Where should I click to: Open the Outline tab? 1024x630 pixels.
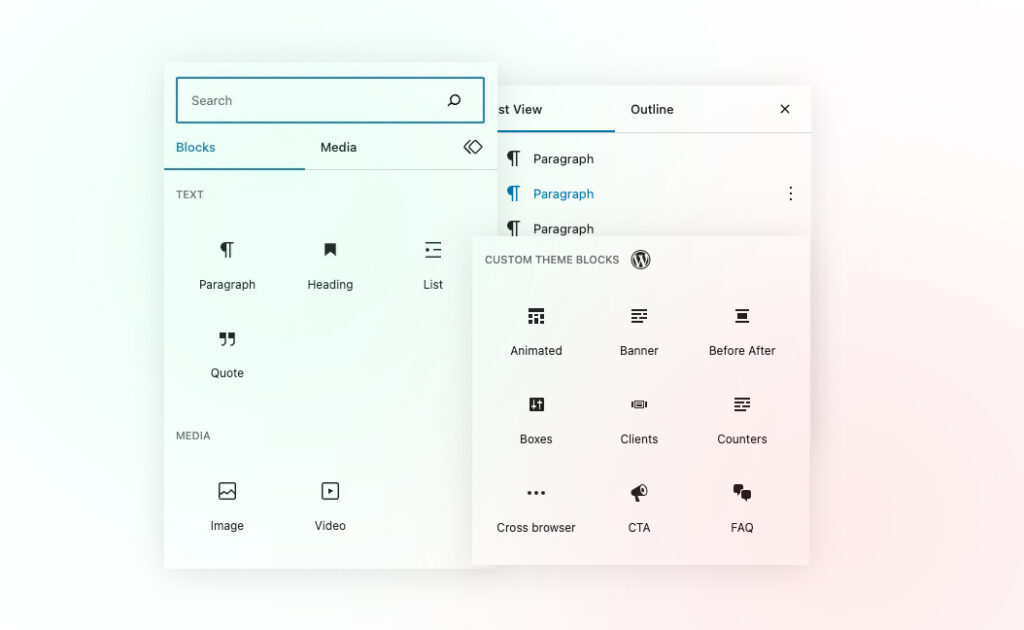coord(652,109)
